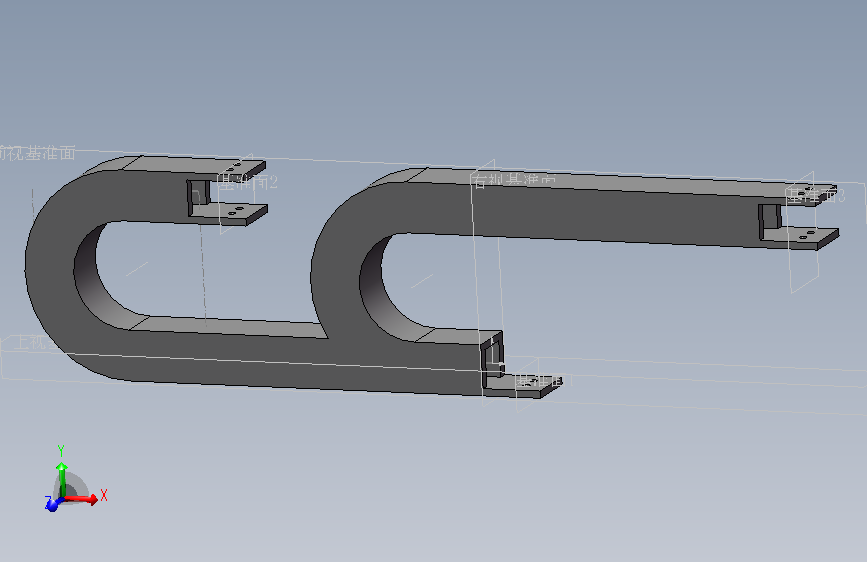Viewport: 867px width, 562px height.
Task: Click the blue Z axis of triad
Action: coord(52,504)
